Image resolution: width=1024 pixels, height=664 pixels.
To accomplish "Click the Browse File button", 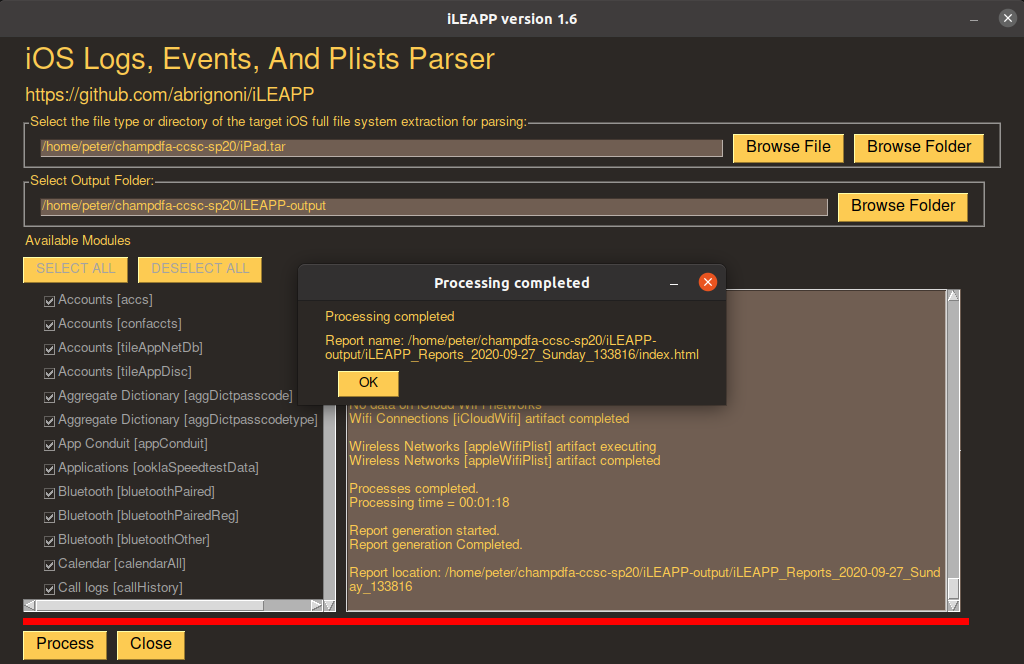I will (788, 147).
